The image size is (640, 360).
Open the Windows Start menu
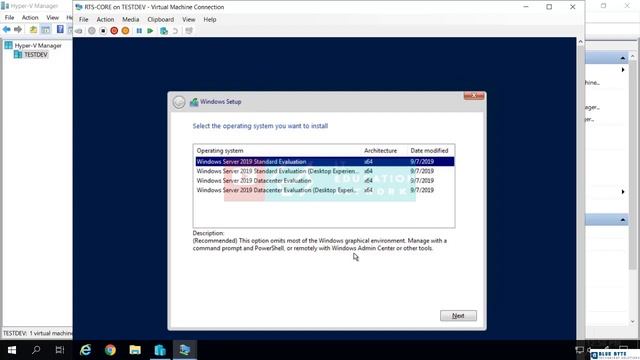12,350
